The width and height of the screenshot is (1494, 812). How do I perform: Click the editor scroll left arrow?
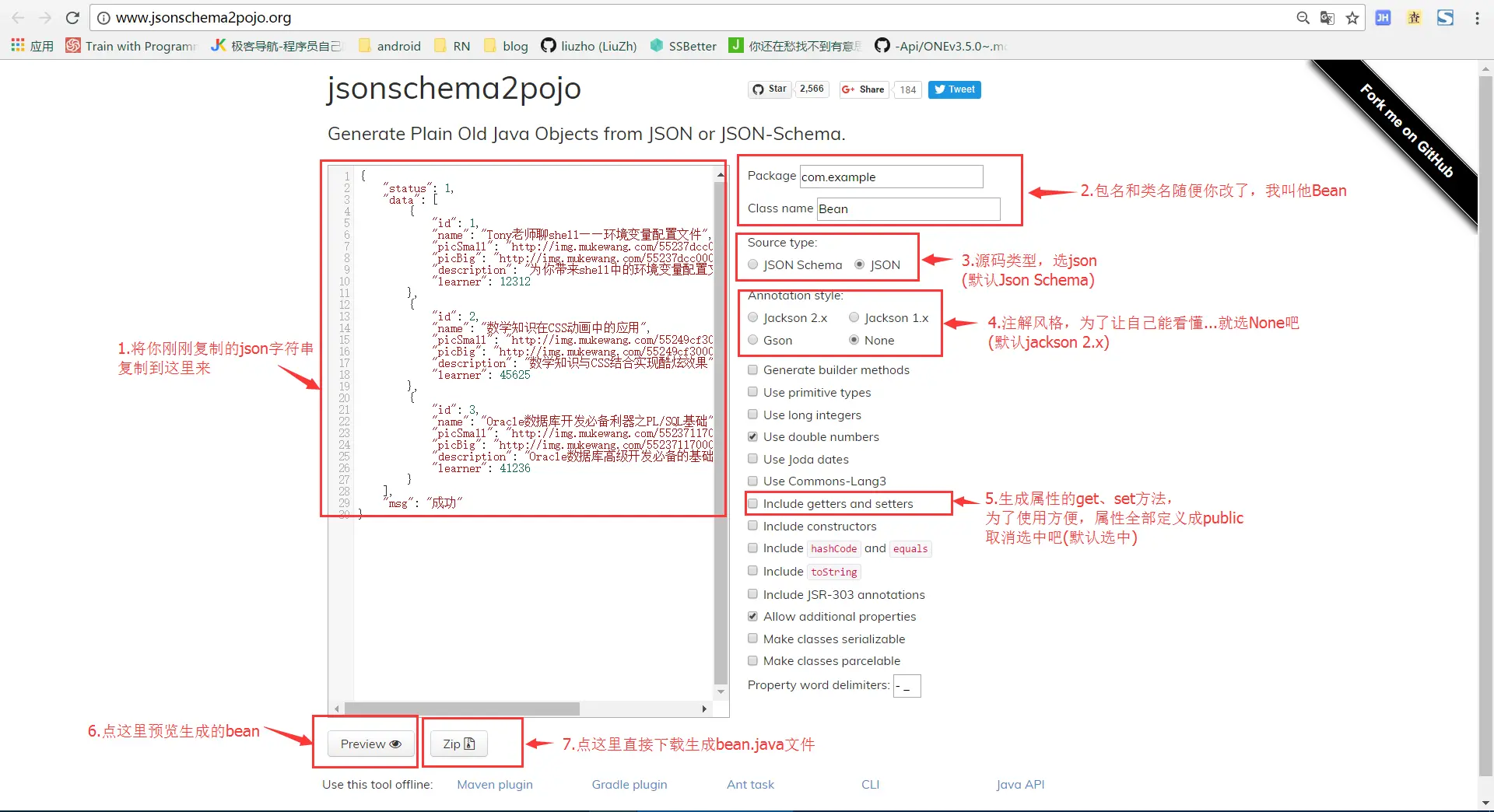tap(336, 709)
